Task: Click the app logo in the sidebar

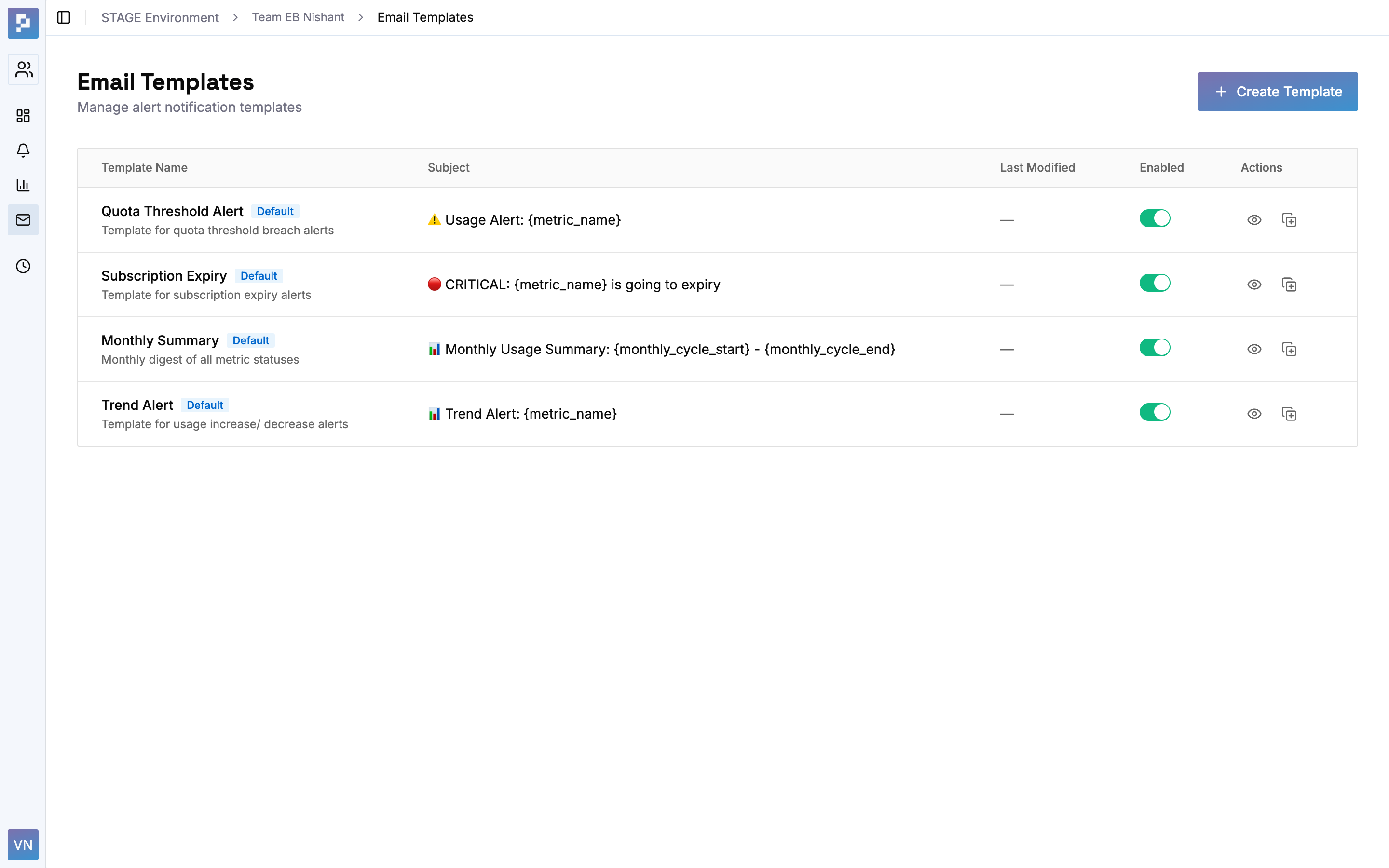Action: click(23, 23)
